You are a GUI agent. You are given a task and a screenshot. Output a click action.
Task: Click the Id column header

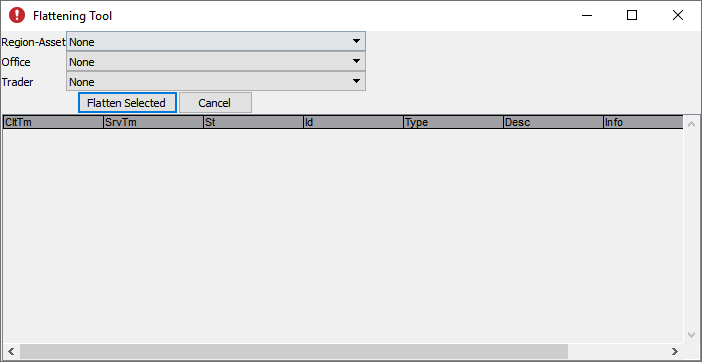pyautogui.click(x=353, y=122)
